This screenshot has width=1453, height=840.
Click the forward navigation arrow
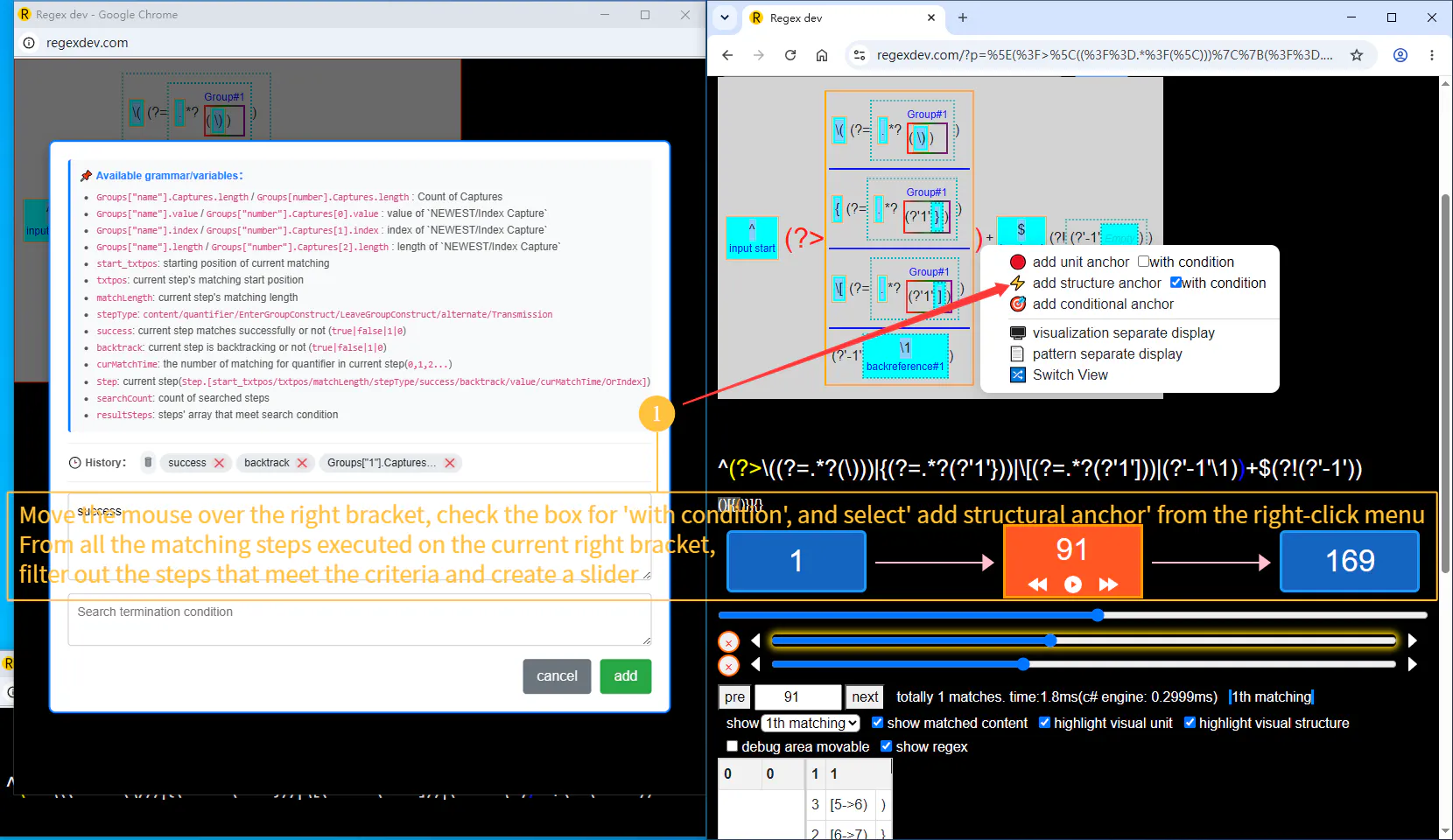click(x=759, y=55)
